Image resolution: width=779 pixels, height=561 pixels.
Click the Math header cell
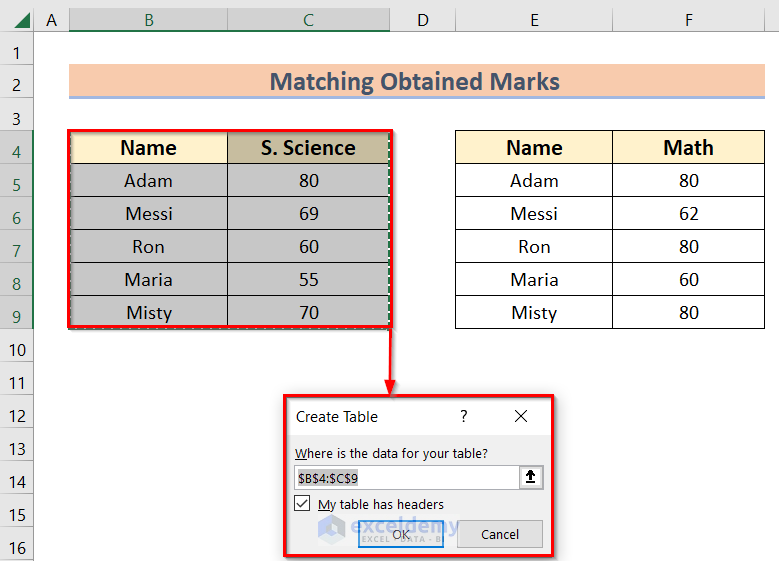tap(688, 148)
